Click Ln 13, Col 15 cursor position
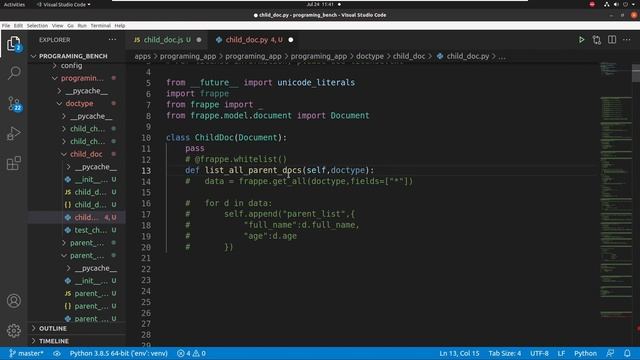The height and width of the screenshot is (360, 640). 459,353
